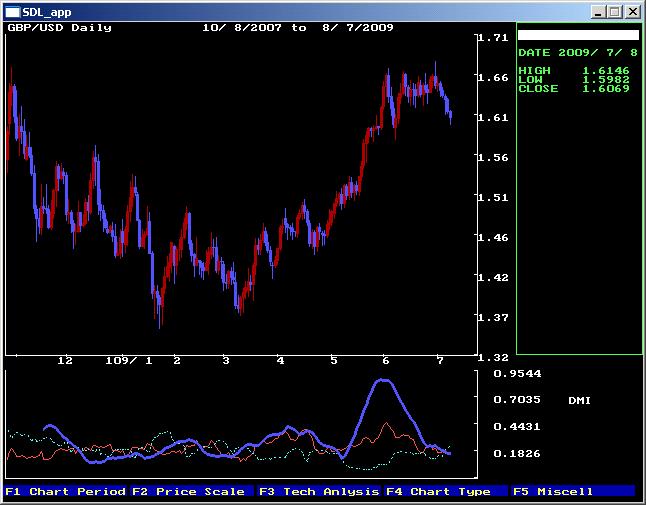Click the month 4 time axis label
The width and height of the screenshot is (646, 505).
[x=281, y=361]
